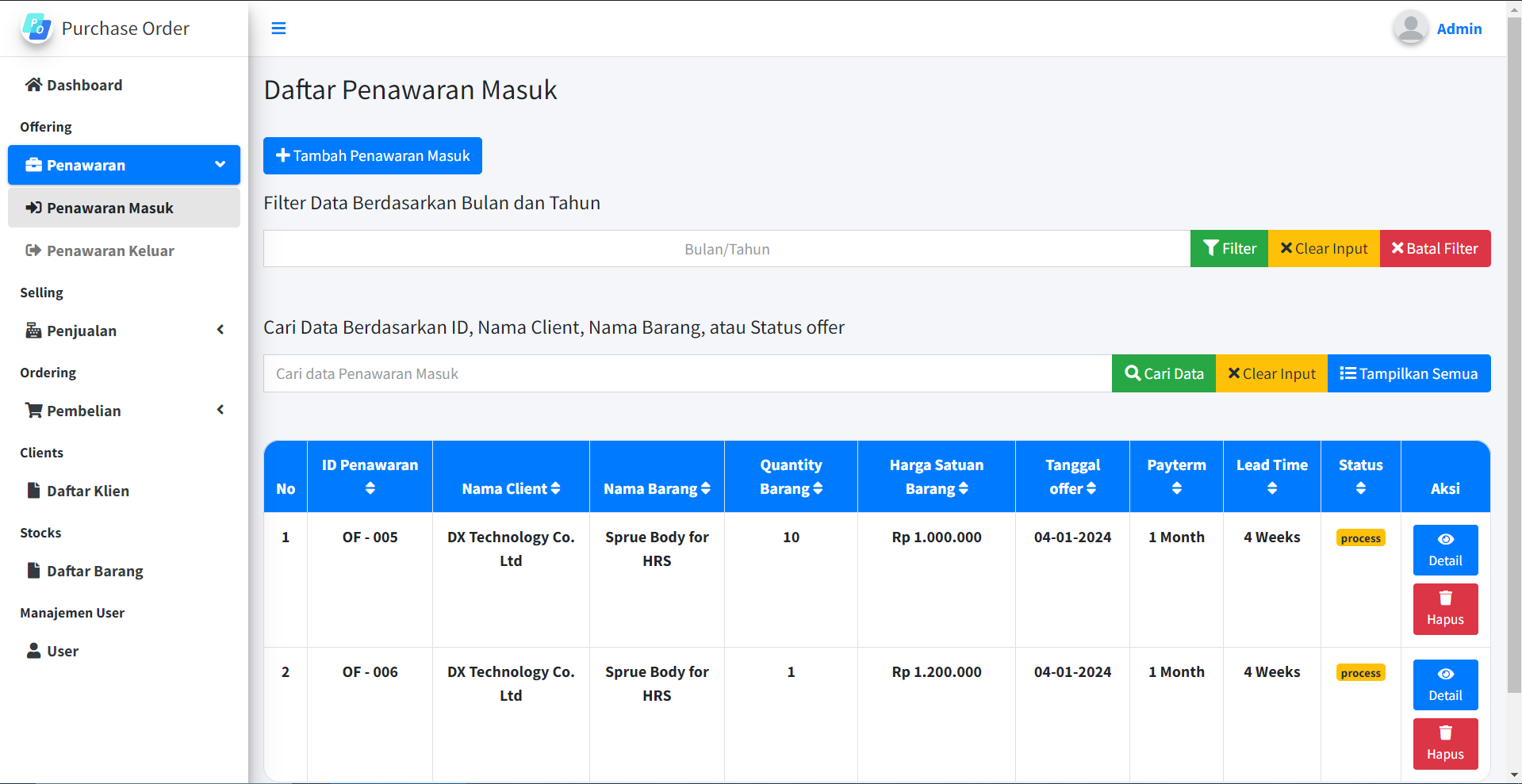The image size is (1522, 784).
Task: Click the Tambah Penawaran Masuk button
Action: pyautogui.click(x=372, y=155)
